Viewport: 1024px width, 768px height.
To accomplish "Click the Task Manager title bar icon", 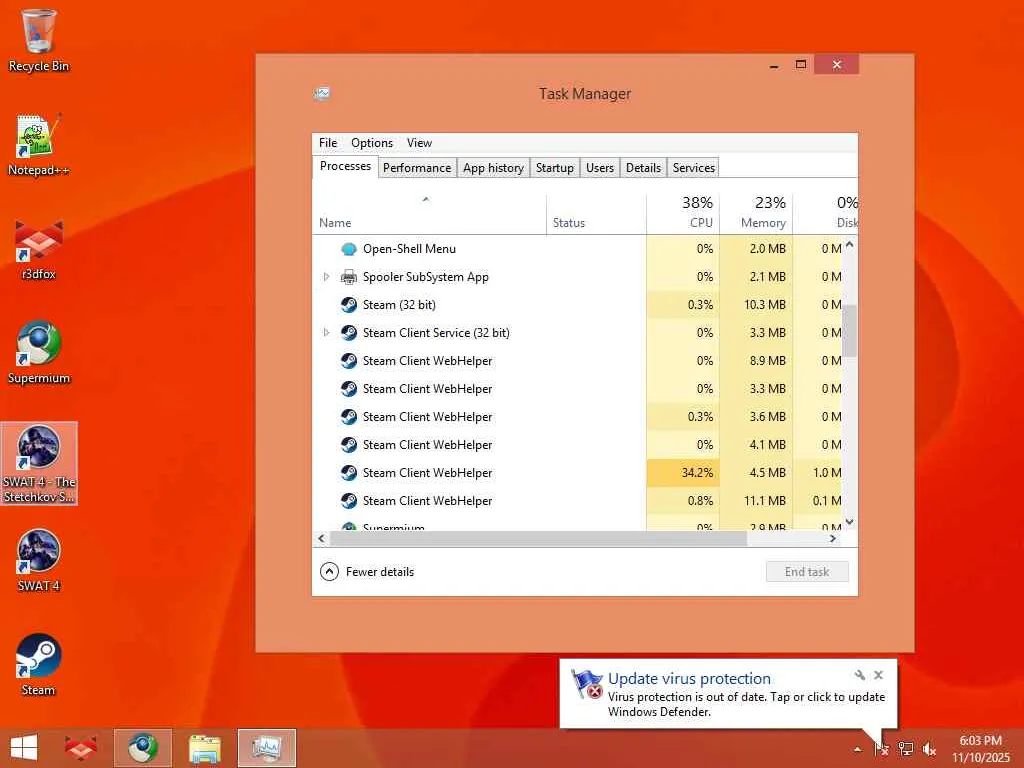I will [321, 93].
